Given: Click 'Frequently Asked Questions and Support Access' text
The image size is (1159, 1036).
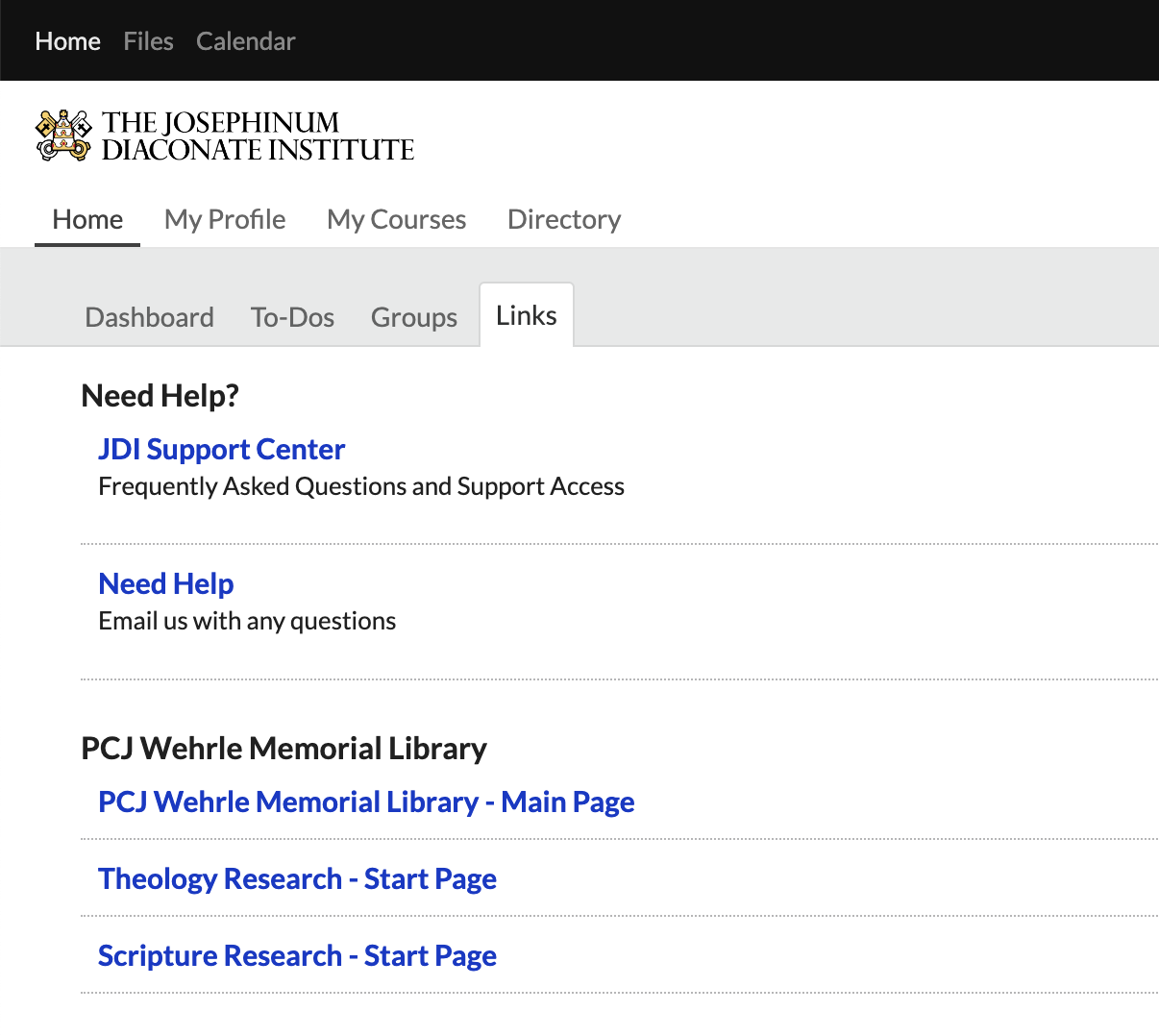Looking at the screenshot, I should point(361,486).
